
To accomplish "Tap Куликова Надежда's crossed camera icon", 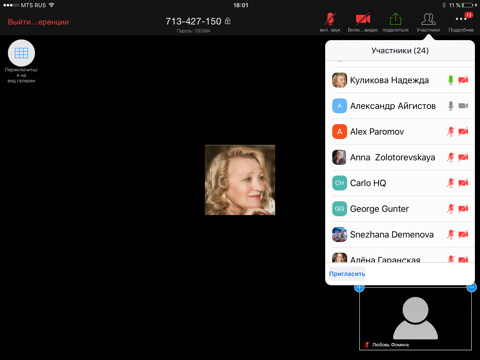I will [x=463, y=80].
